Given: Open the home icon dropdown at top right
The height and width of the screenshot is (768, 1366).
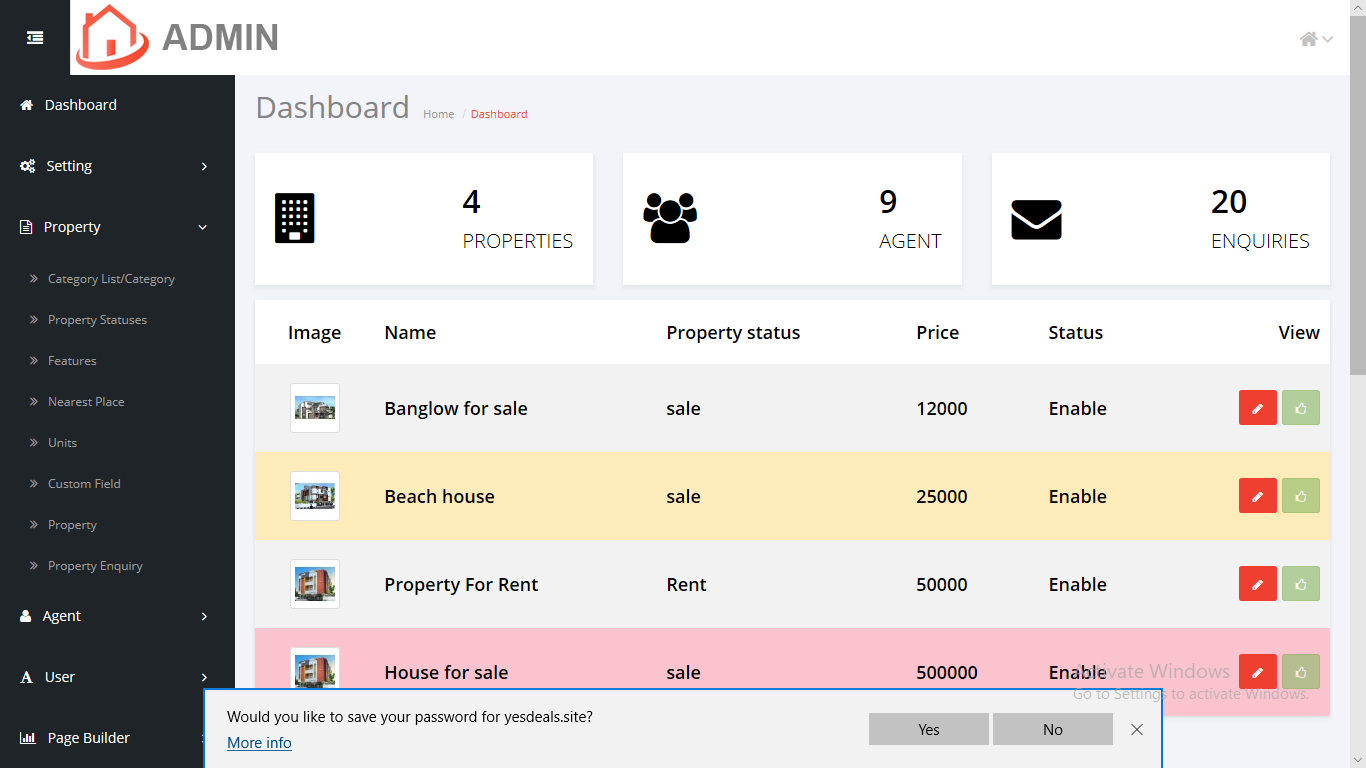Looking at the screenshot, I should click(1315, 39).
